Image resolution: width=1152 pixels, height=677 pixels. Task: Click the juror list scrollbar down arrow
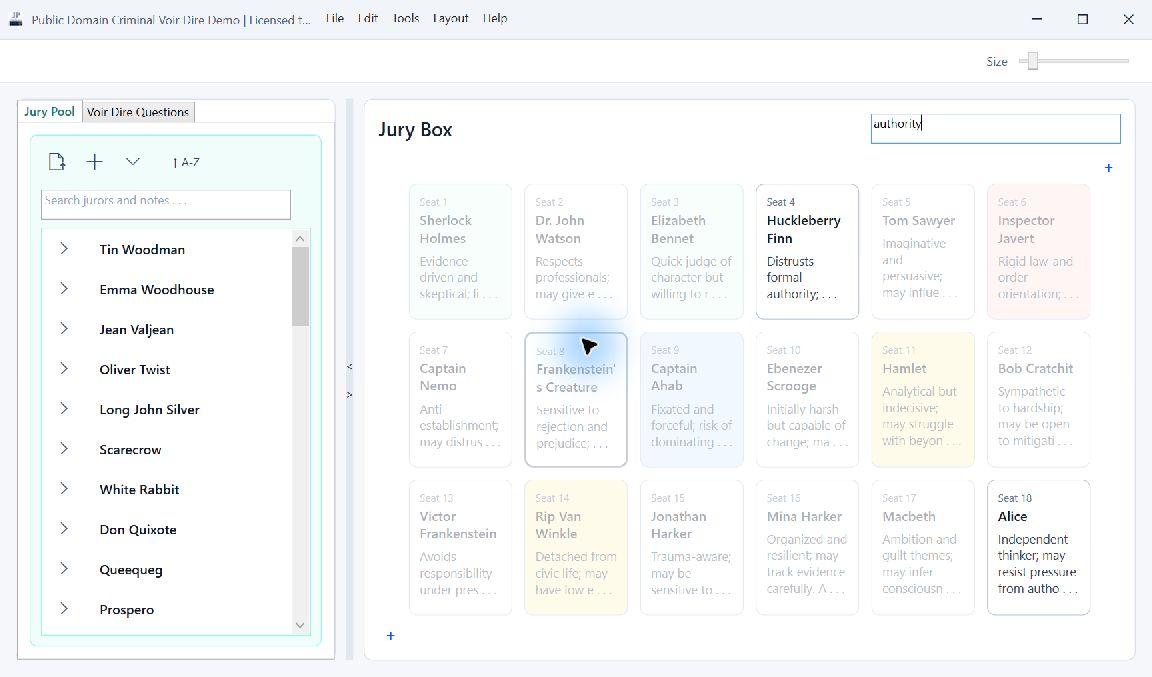[300, 625]
